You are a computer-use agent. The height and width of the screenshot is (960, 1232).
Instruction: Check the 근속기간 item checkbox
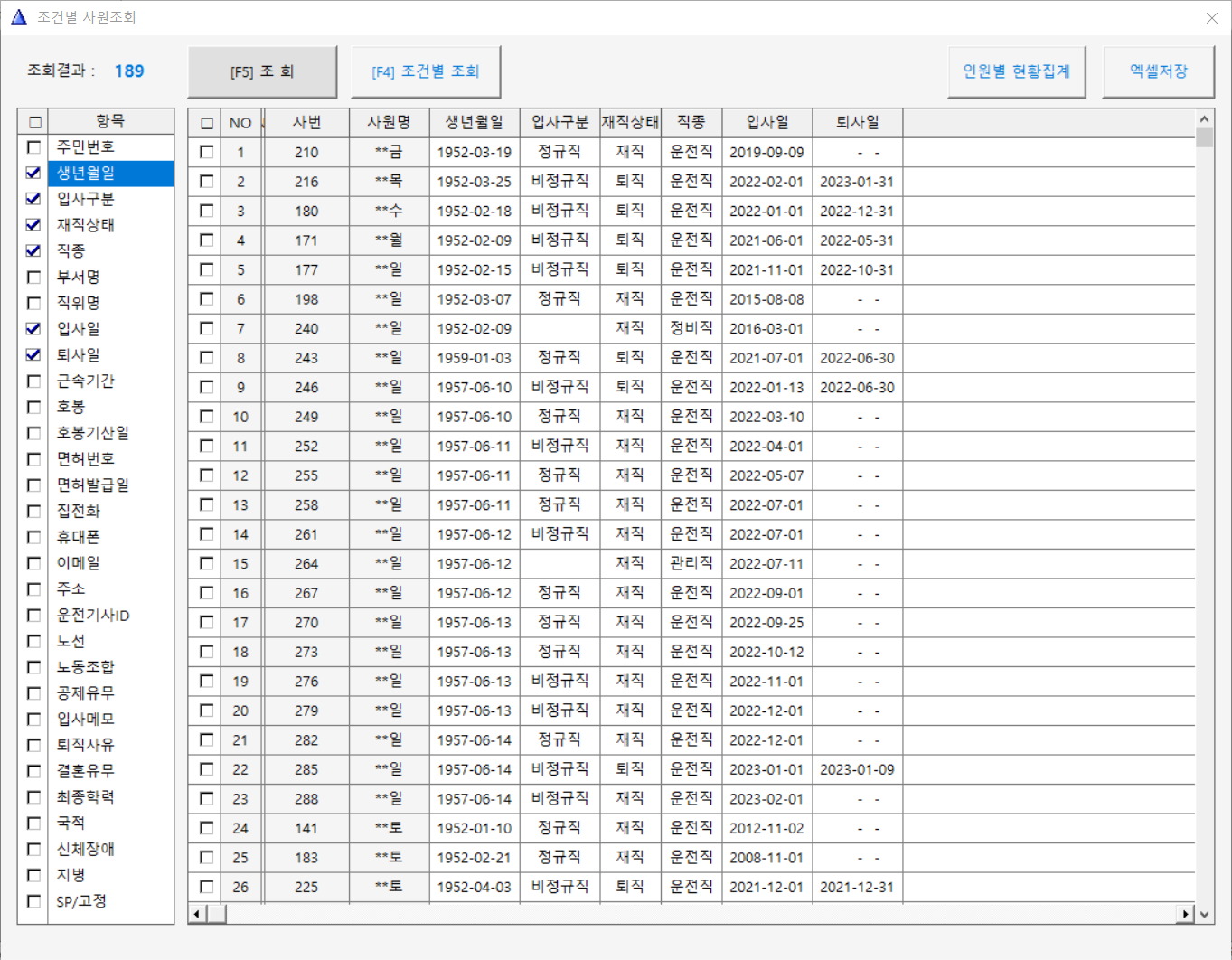tap(34, 381)
